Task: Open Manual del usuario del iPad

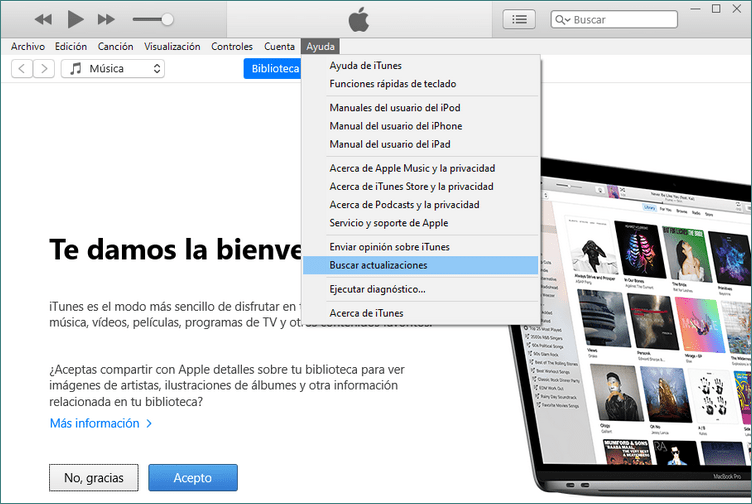Action: (421, 144)
